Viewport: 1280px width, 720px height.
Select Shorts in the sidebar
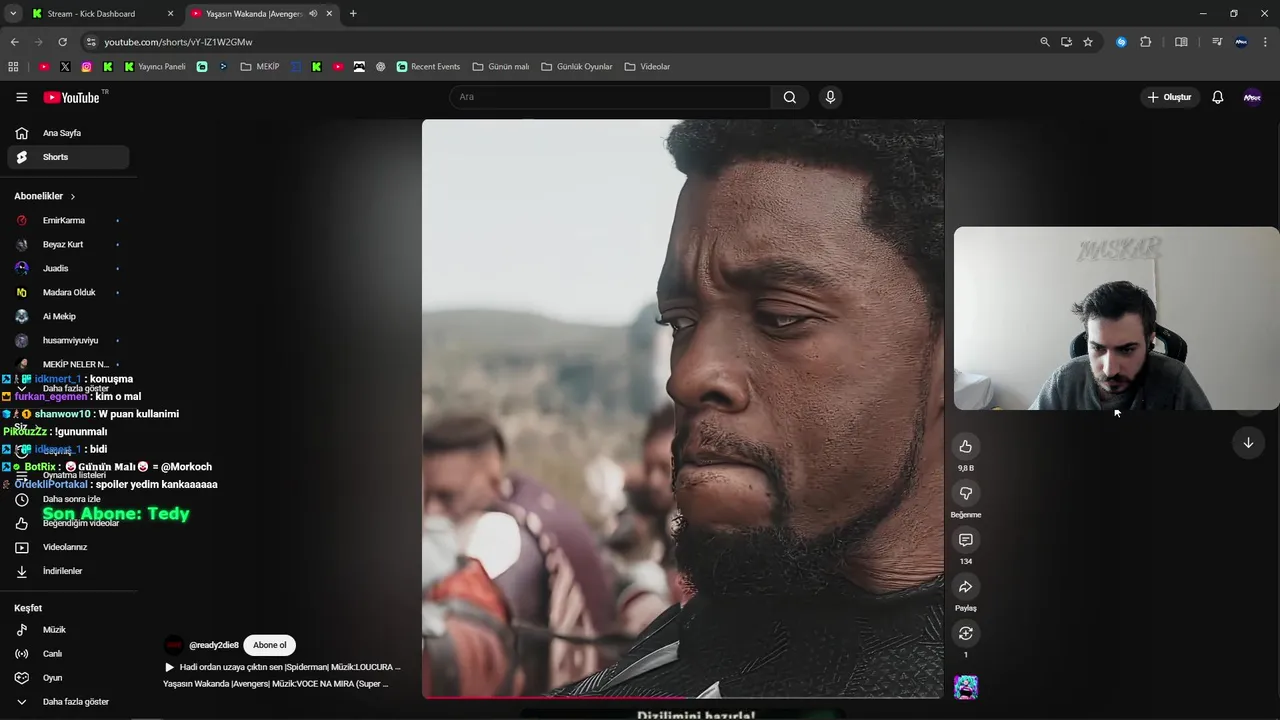point(68,157)
